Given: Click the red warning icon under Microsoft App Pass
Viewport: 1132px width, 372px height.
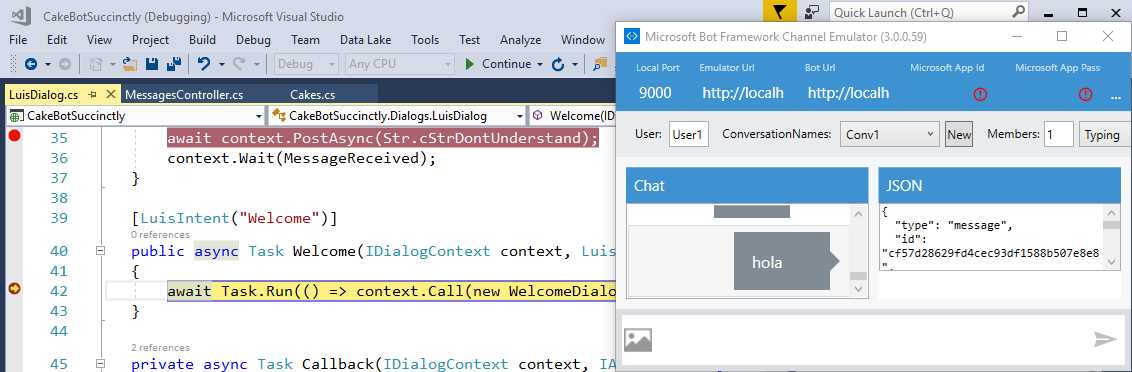Looking at the screenshot, I should (x=1085, y=94).
